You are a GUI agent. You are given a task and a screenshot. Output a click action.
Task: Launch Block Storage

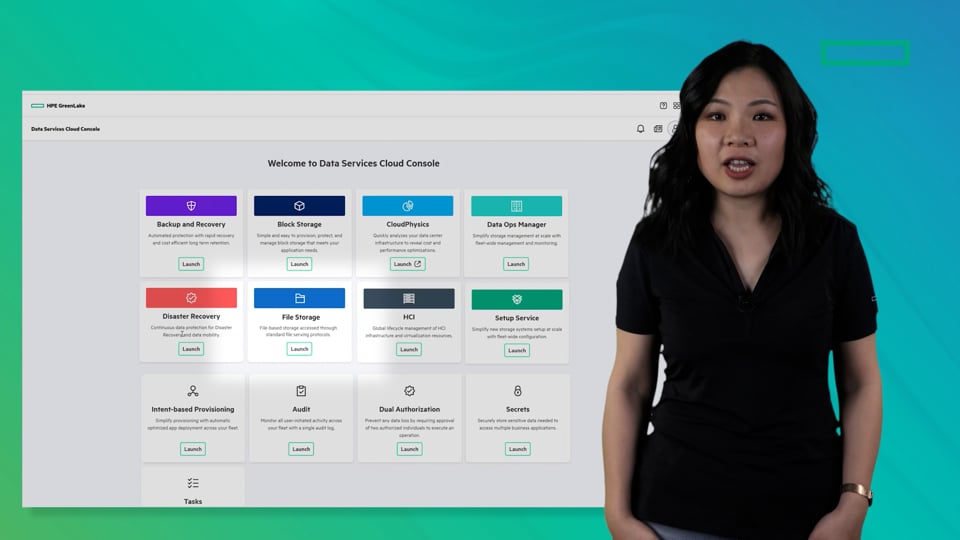pos(299,264)
